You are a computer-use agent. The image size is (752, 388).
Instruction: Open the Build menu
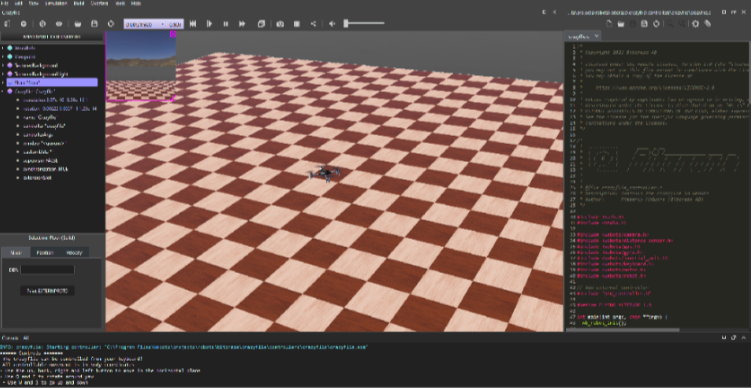click(79, 3)
